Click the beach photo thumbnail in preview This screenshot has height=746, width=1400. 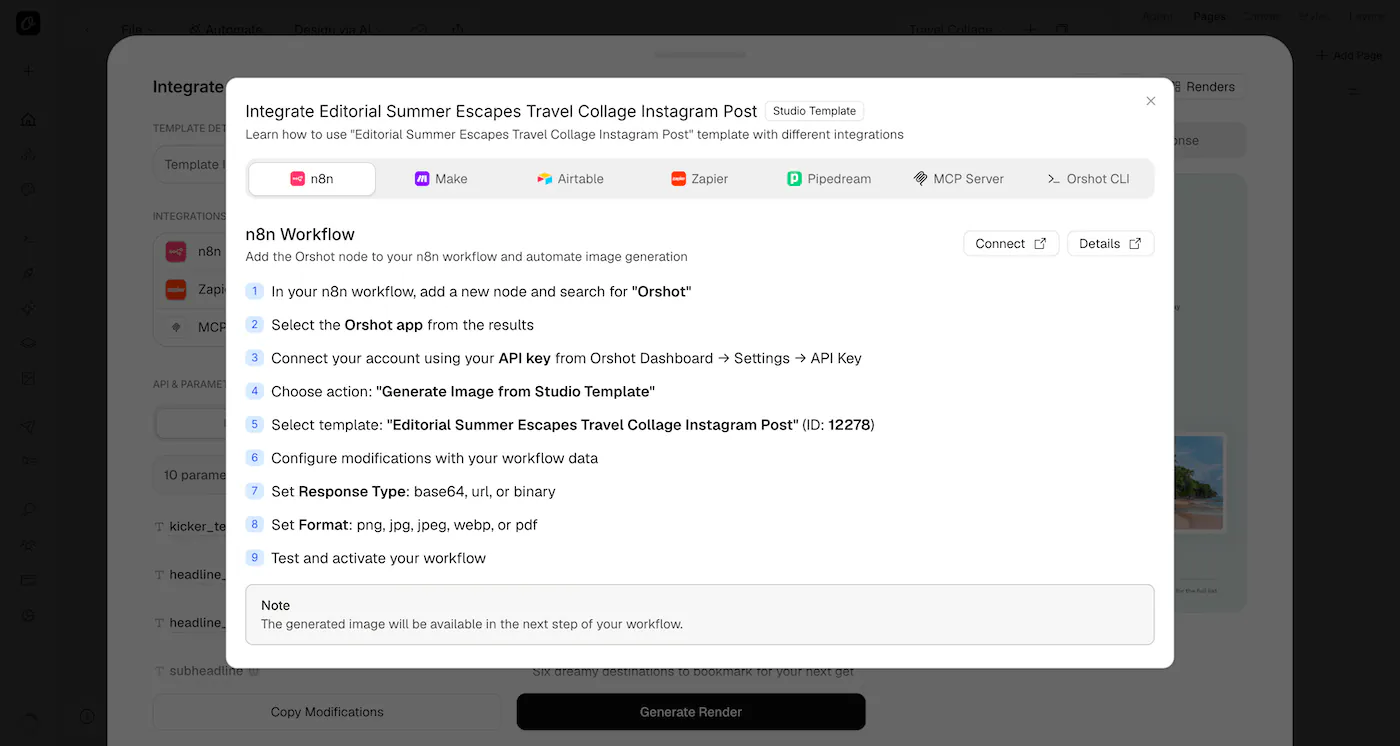(x=1200, y=482)
